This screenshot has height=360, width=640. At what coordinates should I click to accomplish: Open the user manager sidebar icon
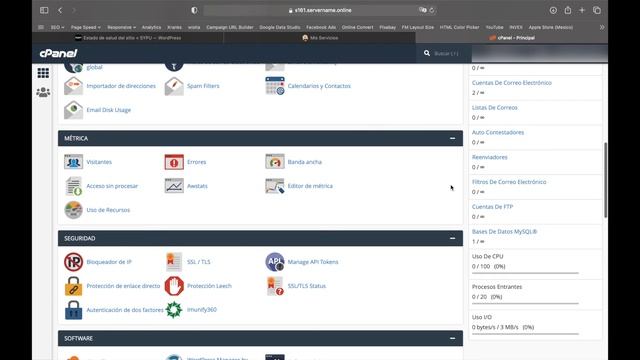point(43,92)
